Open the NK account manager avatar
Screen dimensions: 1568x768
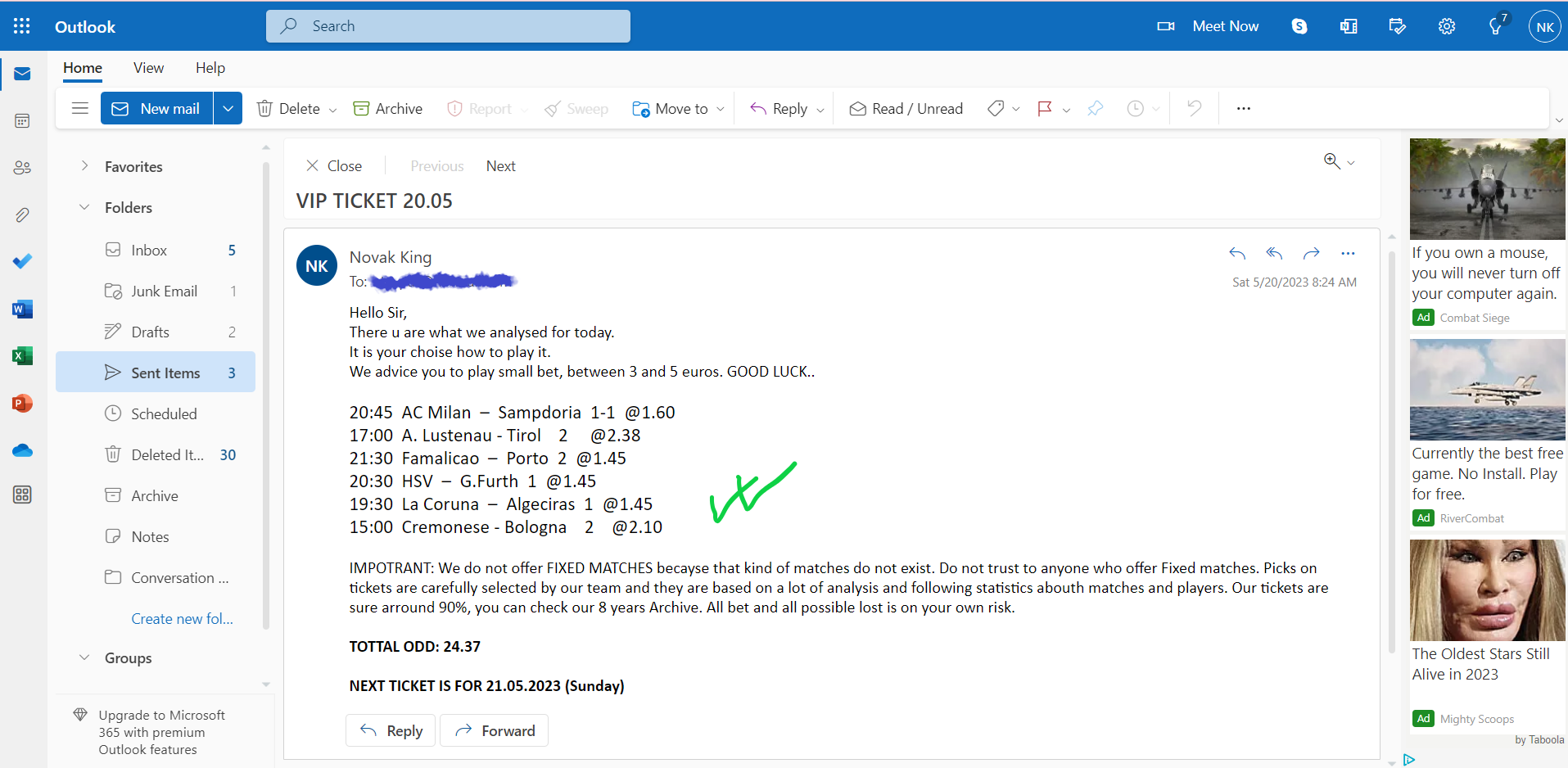point(1545,26)
